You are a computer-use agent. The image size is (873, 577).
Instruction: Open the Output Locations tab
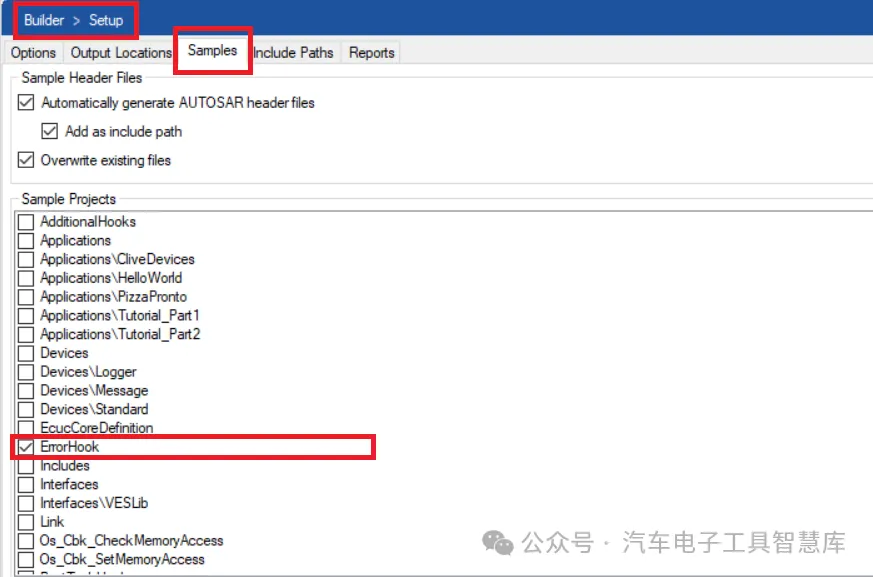(120, 53)
